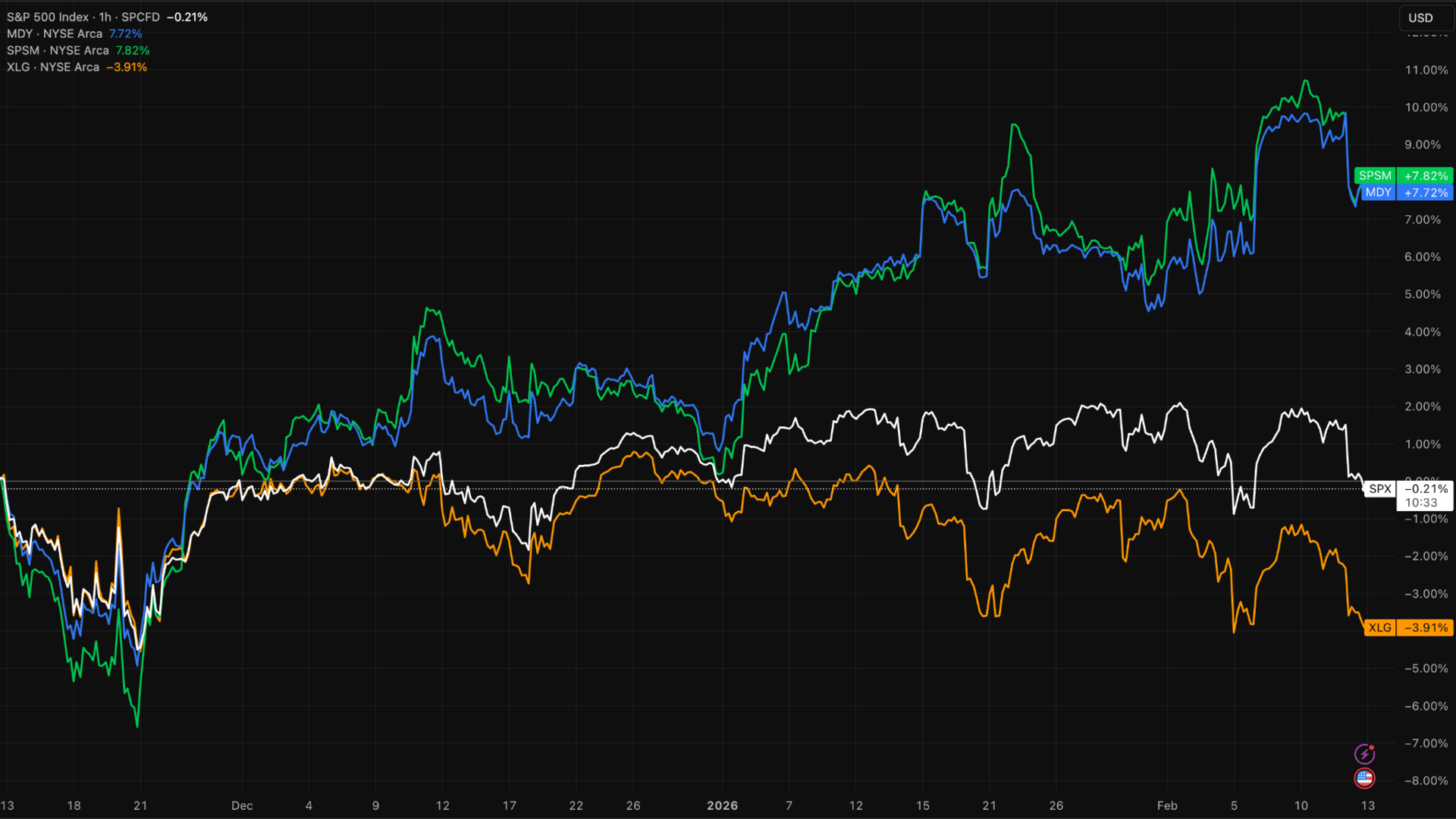
Task: Click the purple lightning bolt event icon
Action: point(1364,754)
